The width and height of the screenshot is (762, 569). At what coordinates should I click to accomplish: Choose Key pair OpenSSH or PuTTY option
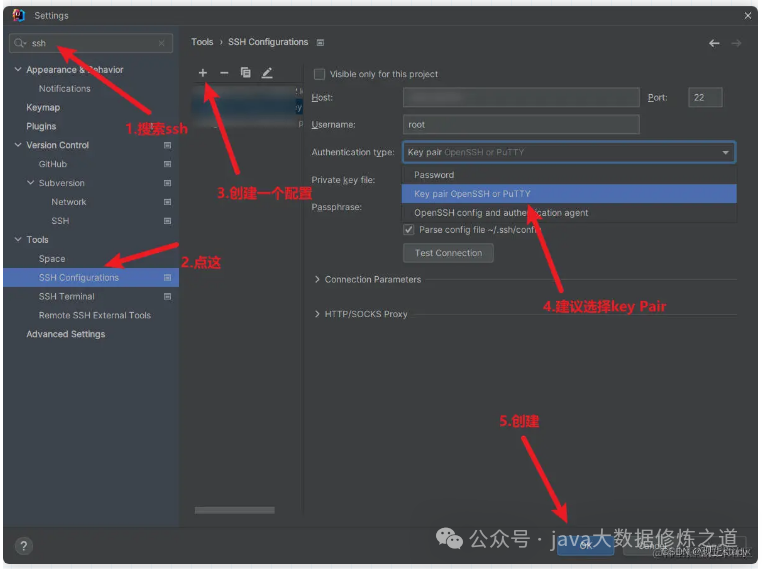coord(569,193)
